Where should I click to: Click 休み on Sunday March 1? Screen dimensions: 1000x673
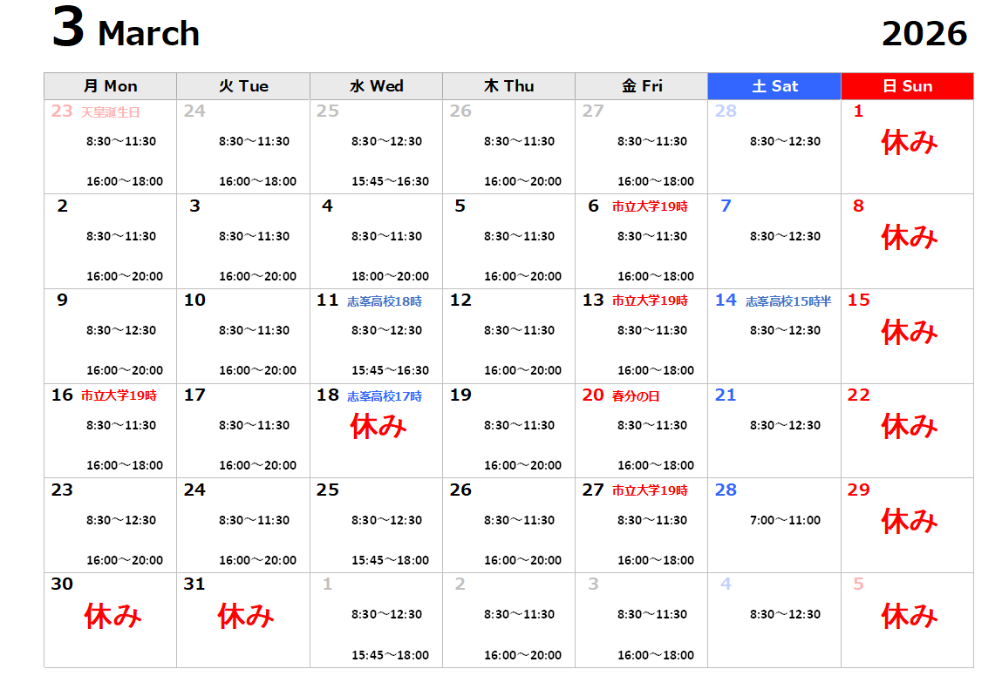pos(909,143)
